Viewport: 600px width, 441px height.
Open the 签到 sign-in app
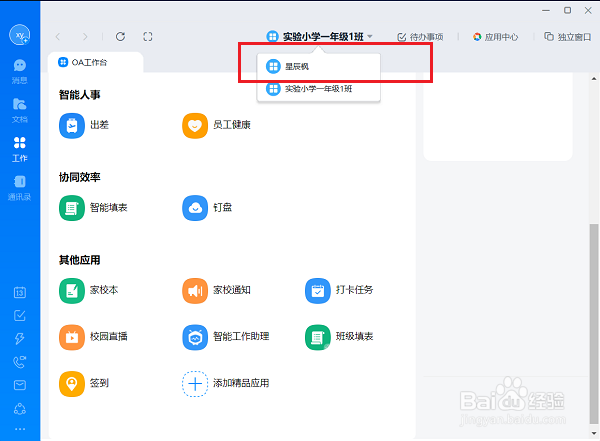point(84,384)
